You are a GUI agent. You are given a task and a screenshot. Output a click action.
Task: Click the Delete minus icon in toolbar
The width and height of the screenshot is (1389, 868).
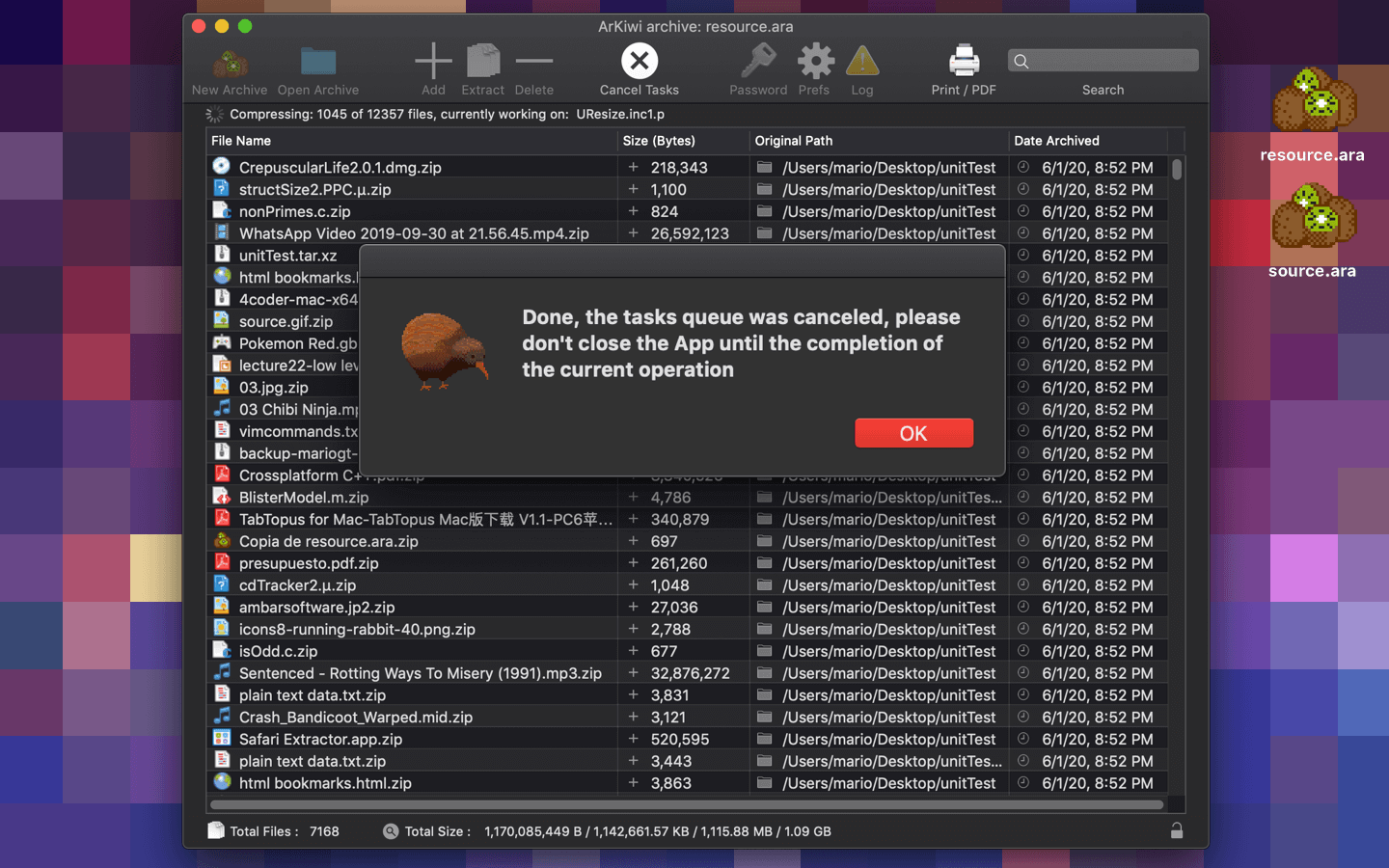(x=533, y=62)
